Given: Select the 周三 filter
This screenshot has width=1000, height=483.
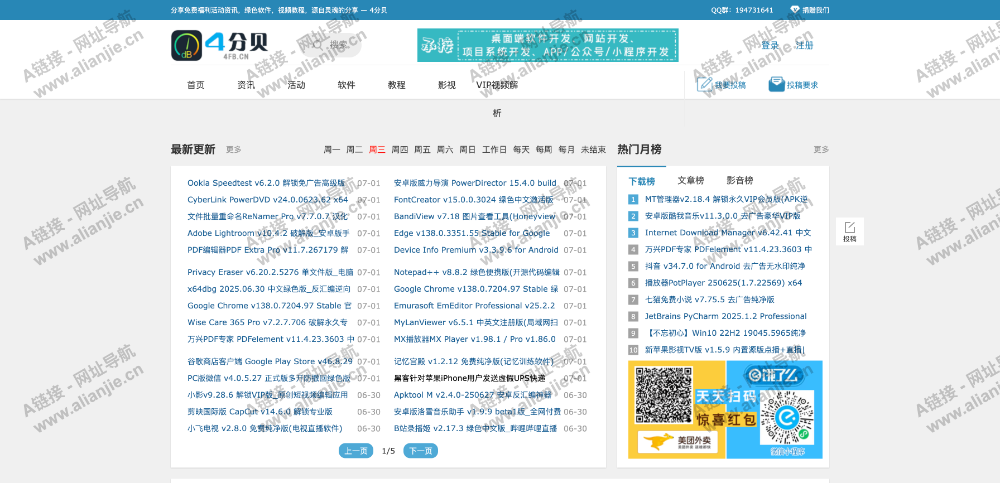Looking at the screenshot, I should pos(377,149).
